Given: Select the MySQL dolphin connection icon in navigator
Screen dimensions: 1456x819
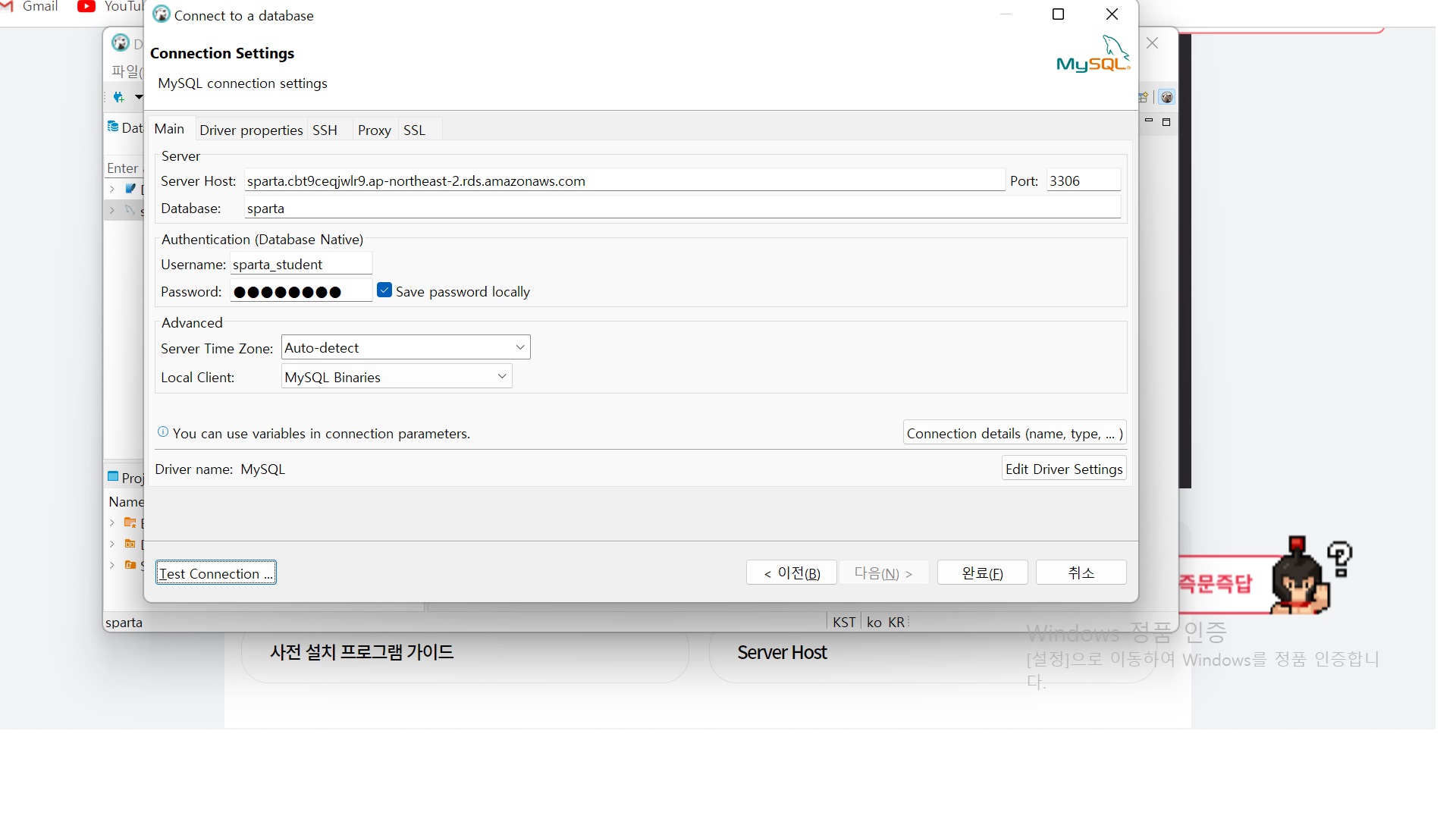Looking at the screenshot, I should (x=130, y=210).
